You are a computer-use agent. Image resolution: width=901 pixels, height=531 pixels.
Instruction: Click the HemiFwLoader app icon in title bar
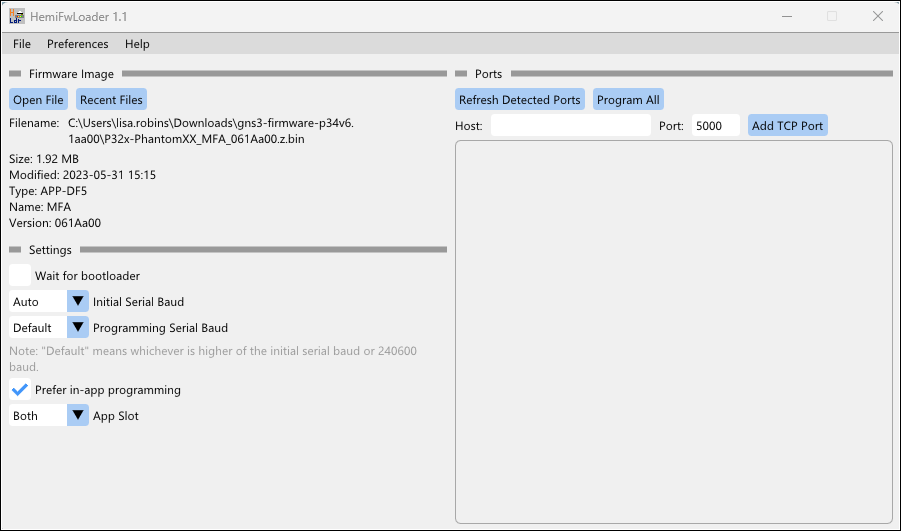point(17,16)
